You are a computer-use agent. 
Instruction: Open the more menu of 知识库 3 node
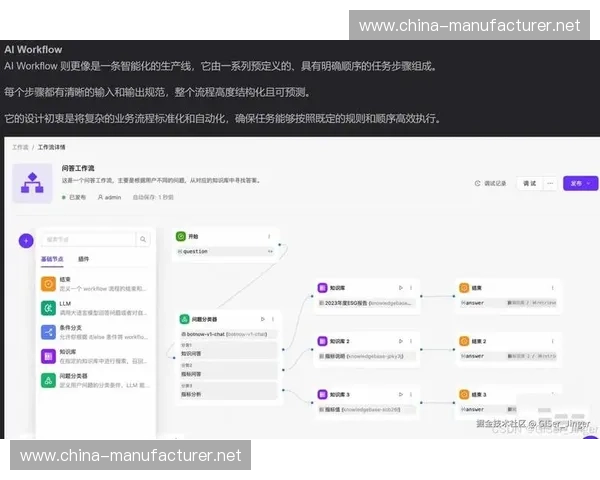(x=411, y=394)
